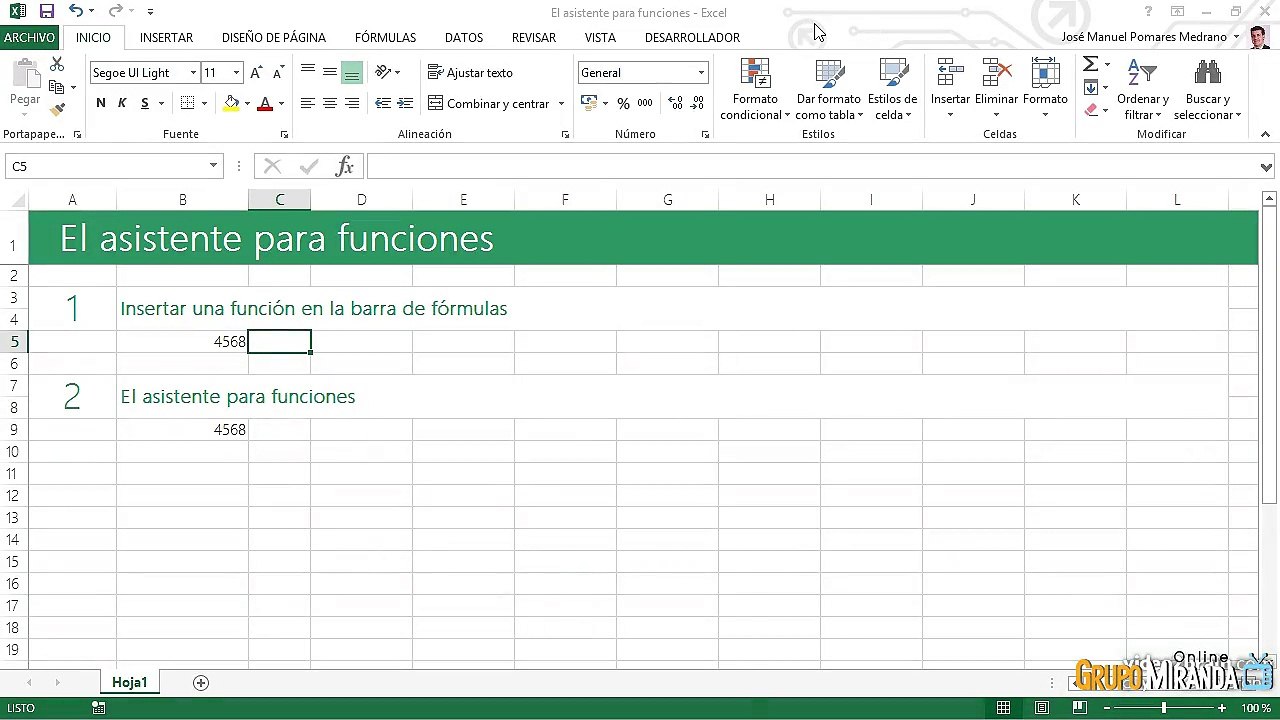Click the Eliminar cells button

(996, 89)
